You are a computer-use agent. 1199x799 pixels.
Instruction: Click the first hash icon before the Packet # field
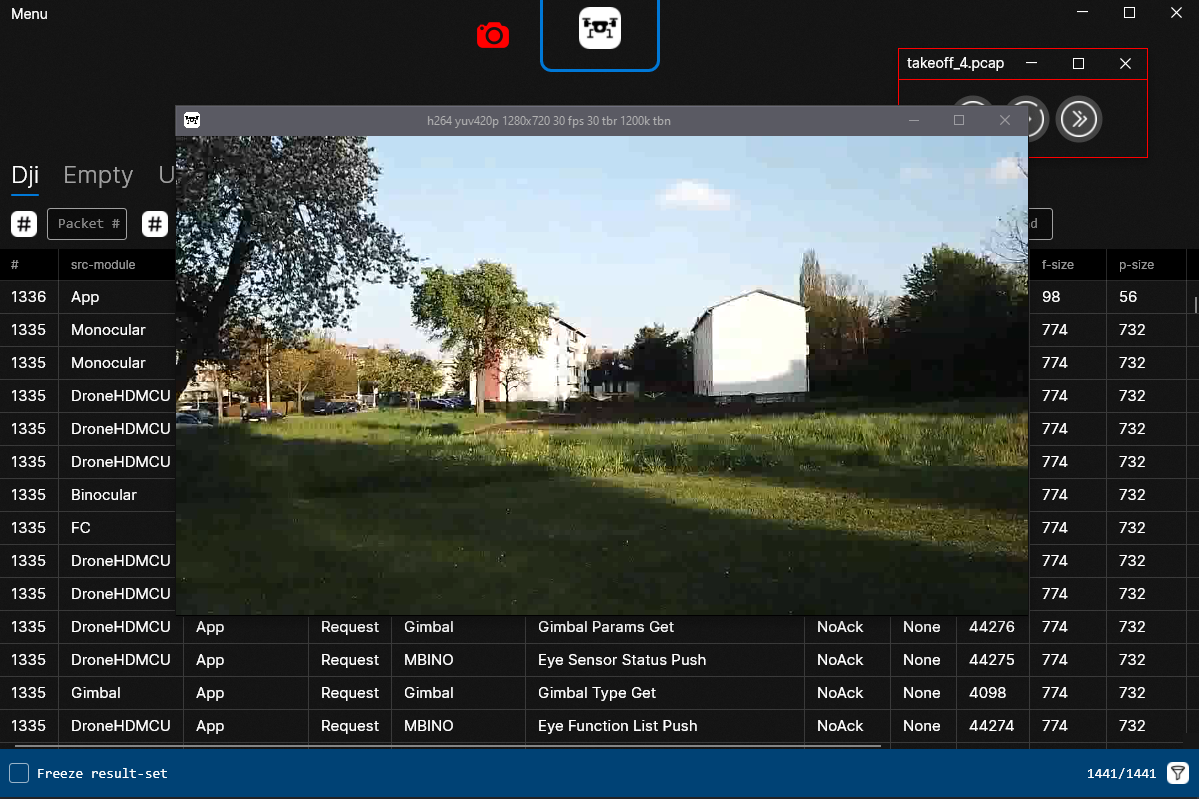pos(24,224)
